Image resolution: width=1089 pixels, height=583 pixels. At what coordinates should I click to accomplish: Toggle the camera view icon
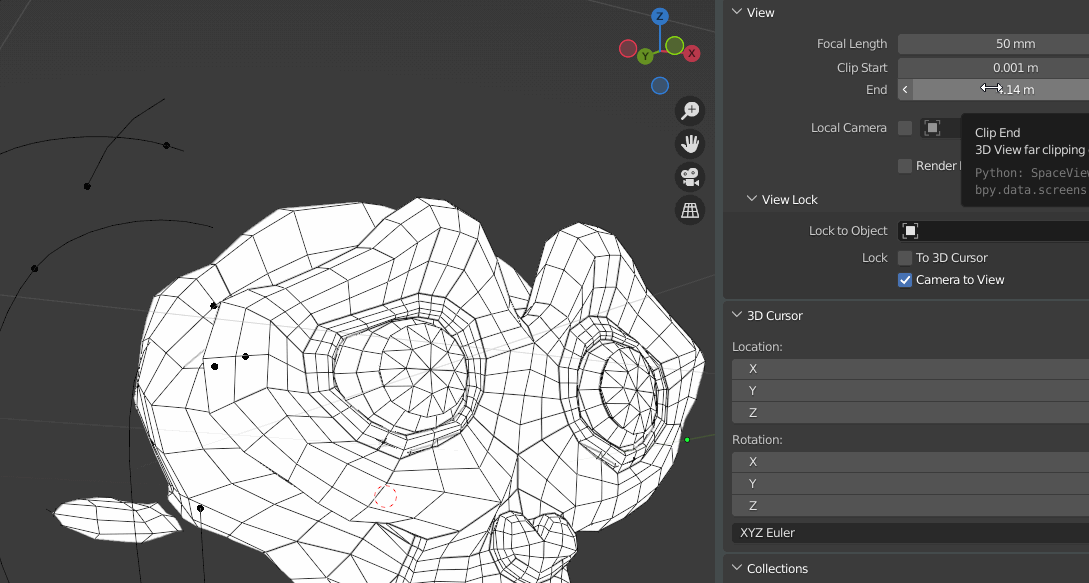[x=690, y=177]
